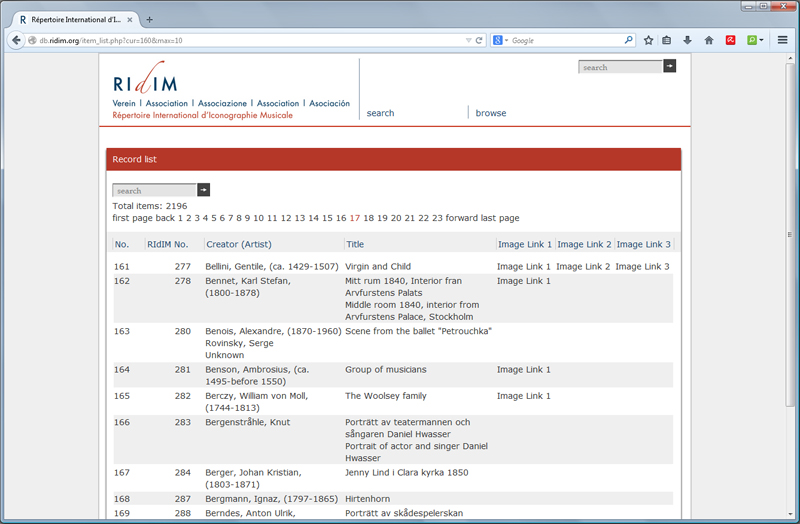Open the Firefox hamburger menu
Image resolution: width=800 pixels, height=524 pixels.
pyautogui.click(x=783, y=40)
